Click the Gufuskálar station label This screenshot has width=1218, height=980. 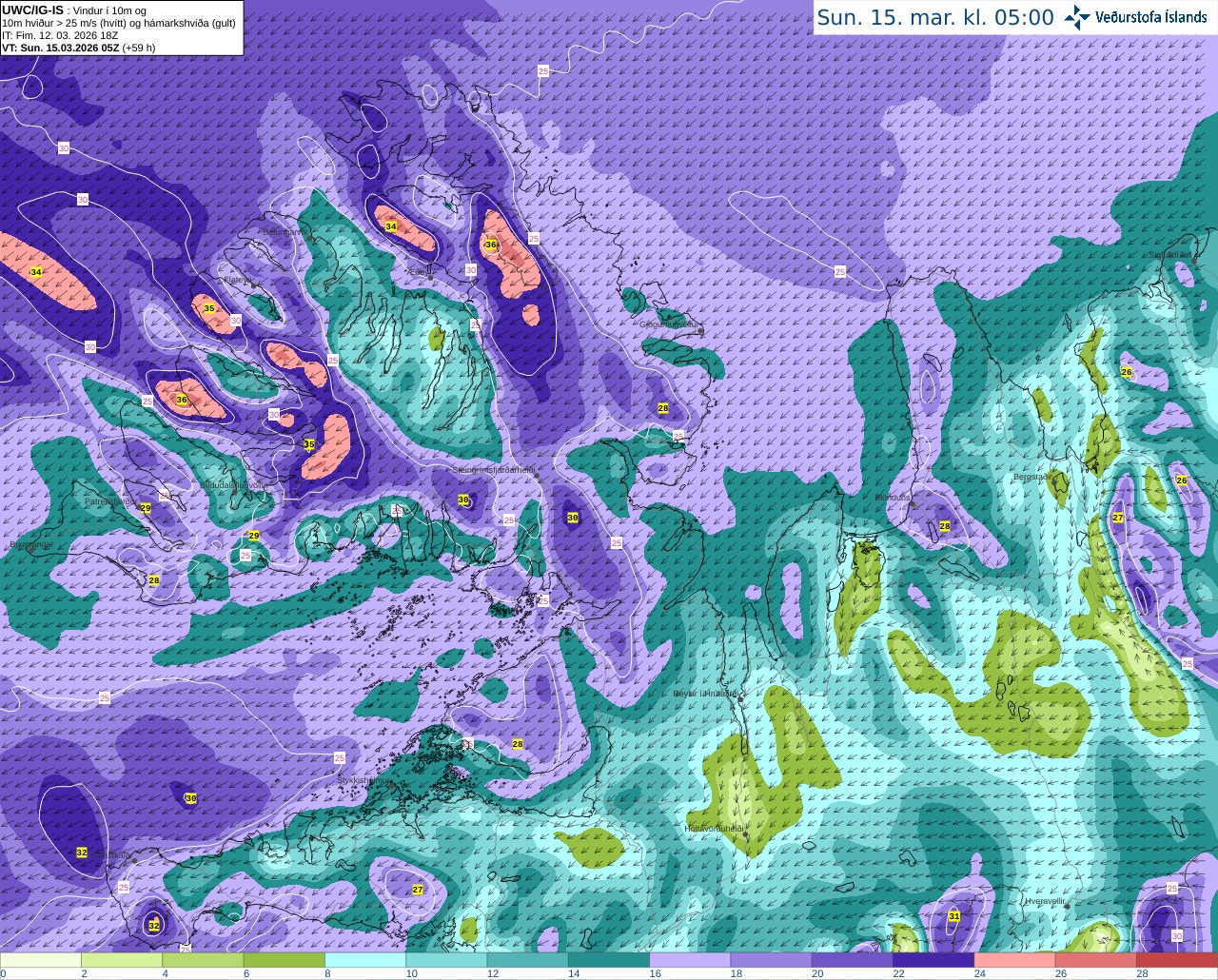[111, 855]
